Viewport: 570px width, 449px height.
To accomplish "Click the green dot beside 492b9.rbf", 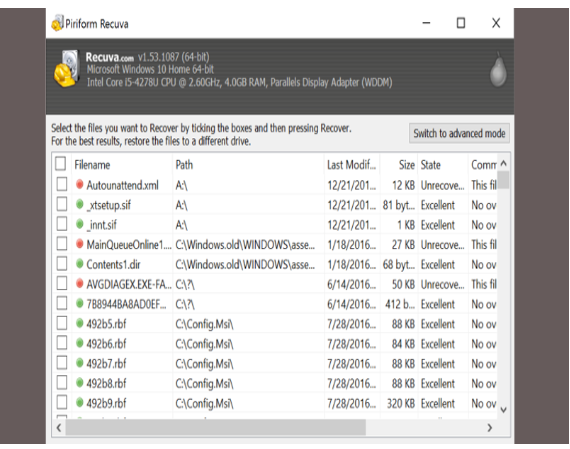I will click(80, 402).
